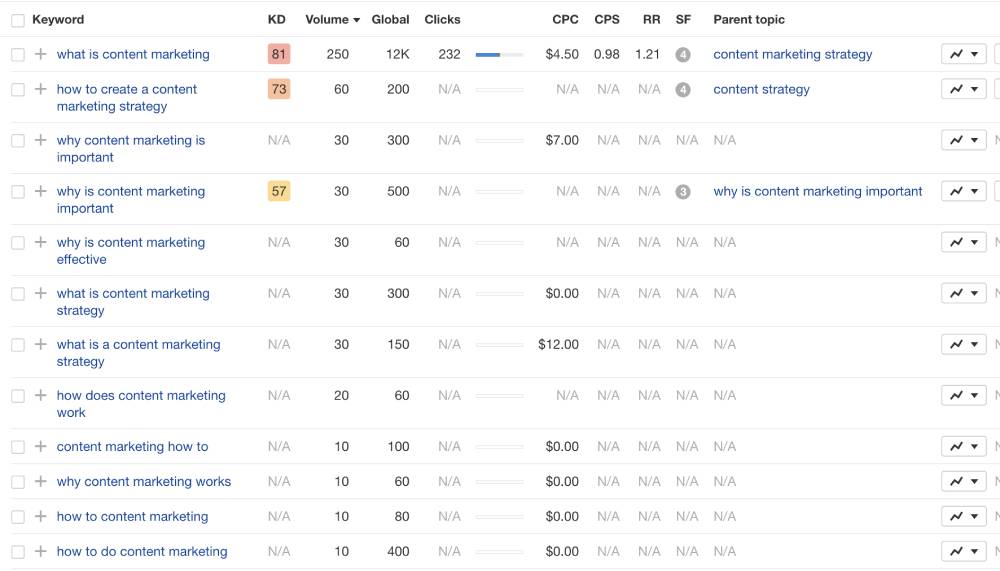Click plus icon beside 'what is content marketing'
Image resolution: width=1000 pixels, height=571 pixels.
pyautogui.click(x=40, y=55)
